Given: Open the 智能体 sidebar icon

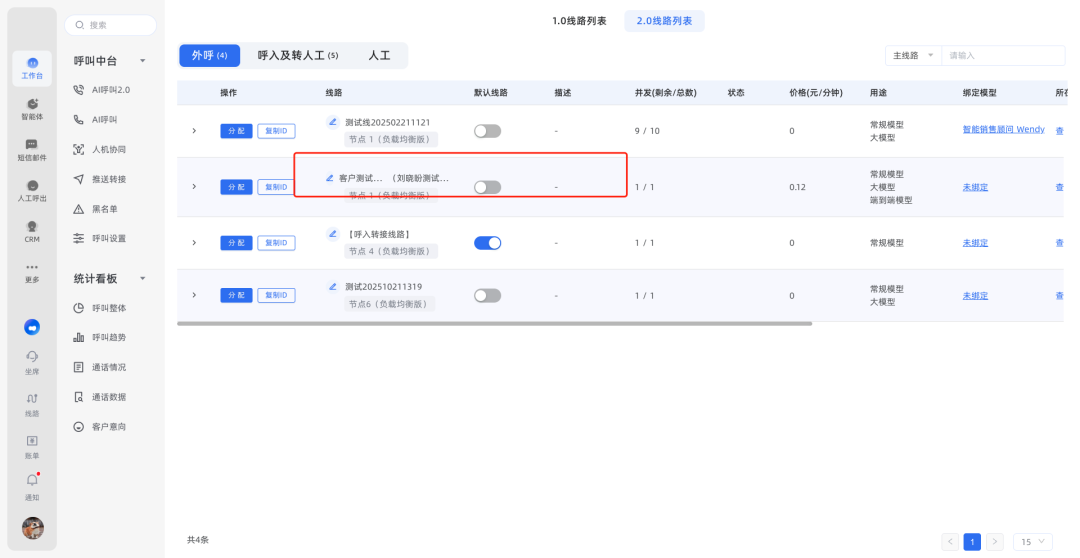Looking at the screenshot, I should pyautogui.click(x=32, y=107).
